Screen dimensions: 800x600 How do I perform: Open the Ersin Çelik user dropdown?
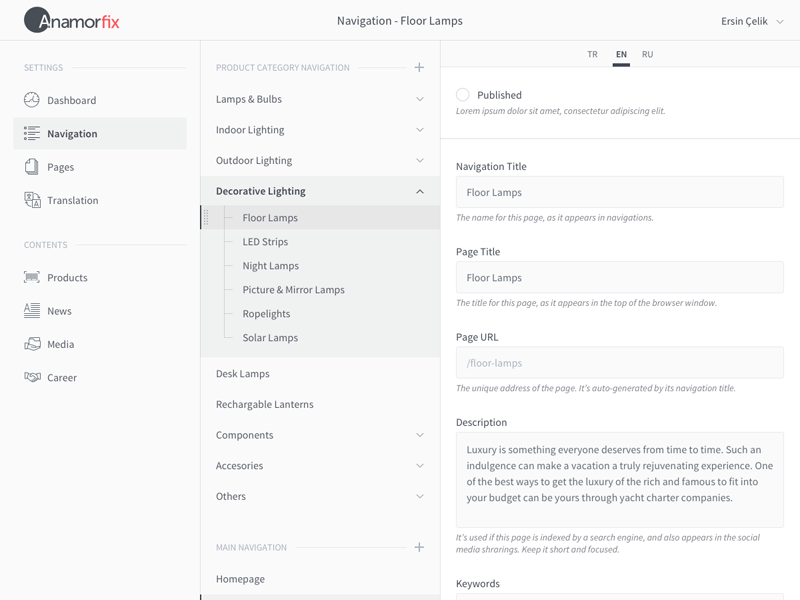(x=752, y=21)
